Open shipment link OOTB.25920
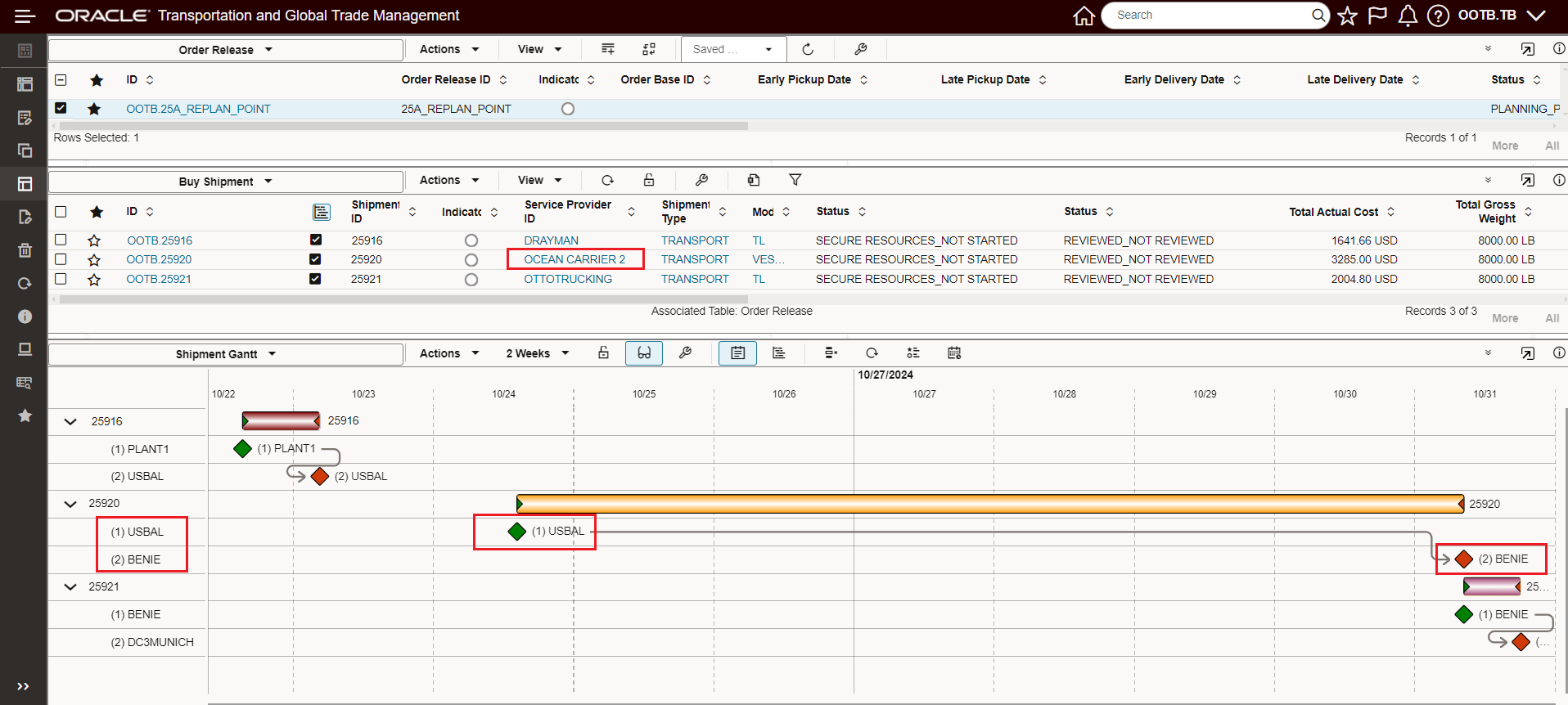Image resolution: width=1568 pixels, height=705 pixels. 159,259
